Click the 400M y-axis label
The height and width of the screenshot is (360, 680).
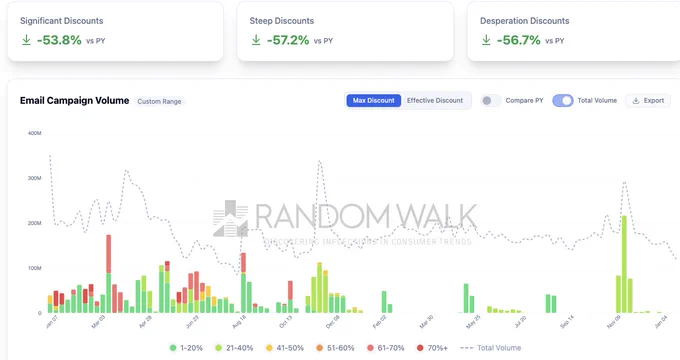coord(35,133)
